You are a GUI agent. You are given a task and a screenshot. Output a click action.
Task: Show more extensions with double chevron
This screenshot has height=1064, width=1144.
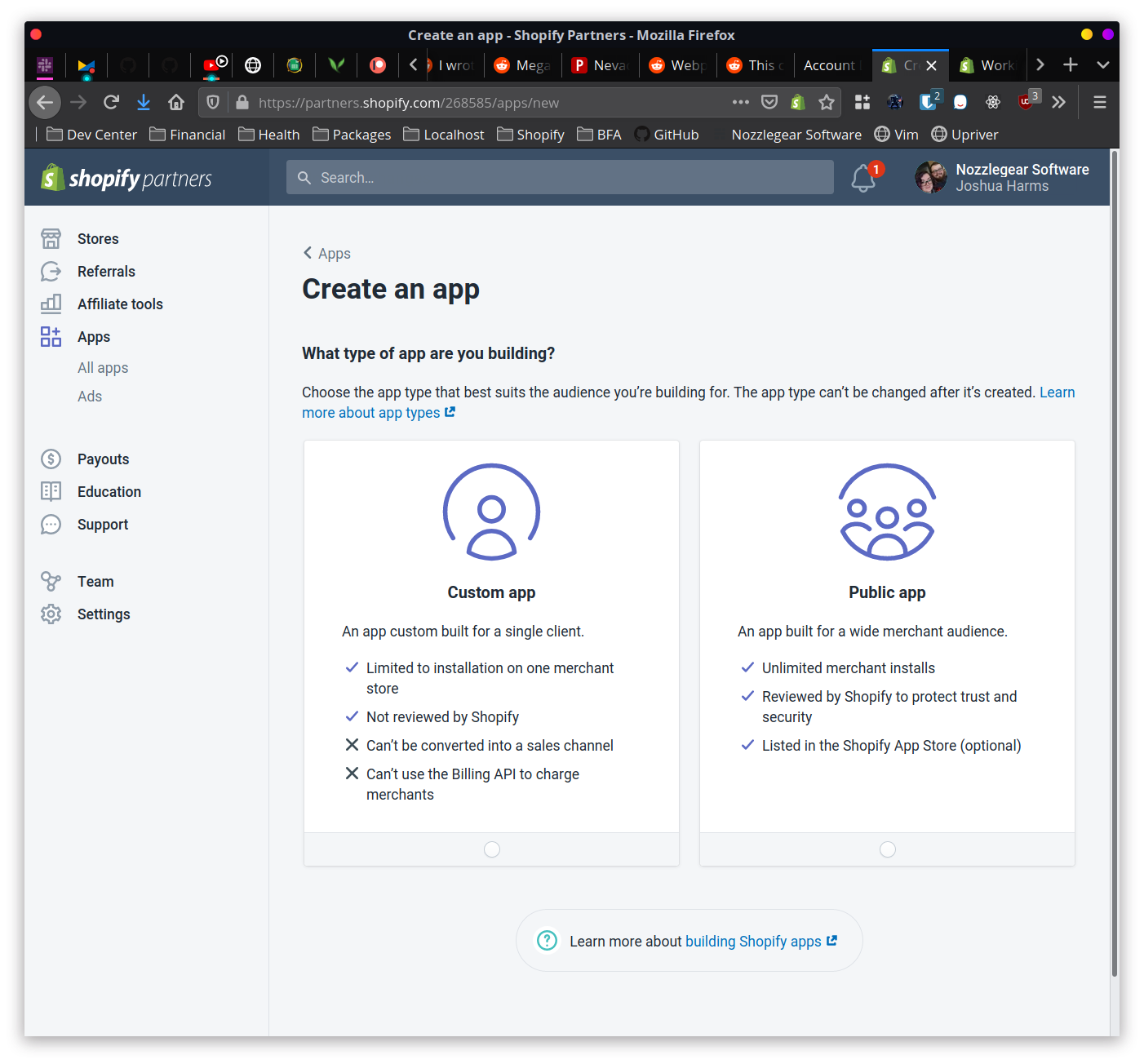(x=1059, y=102)
